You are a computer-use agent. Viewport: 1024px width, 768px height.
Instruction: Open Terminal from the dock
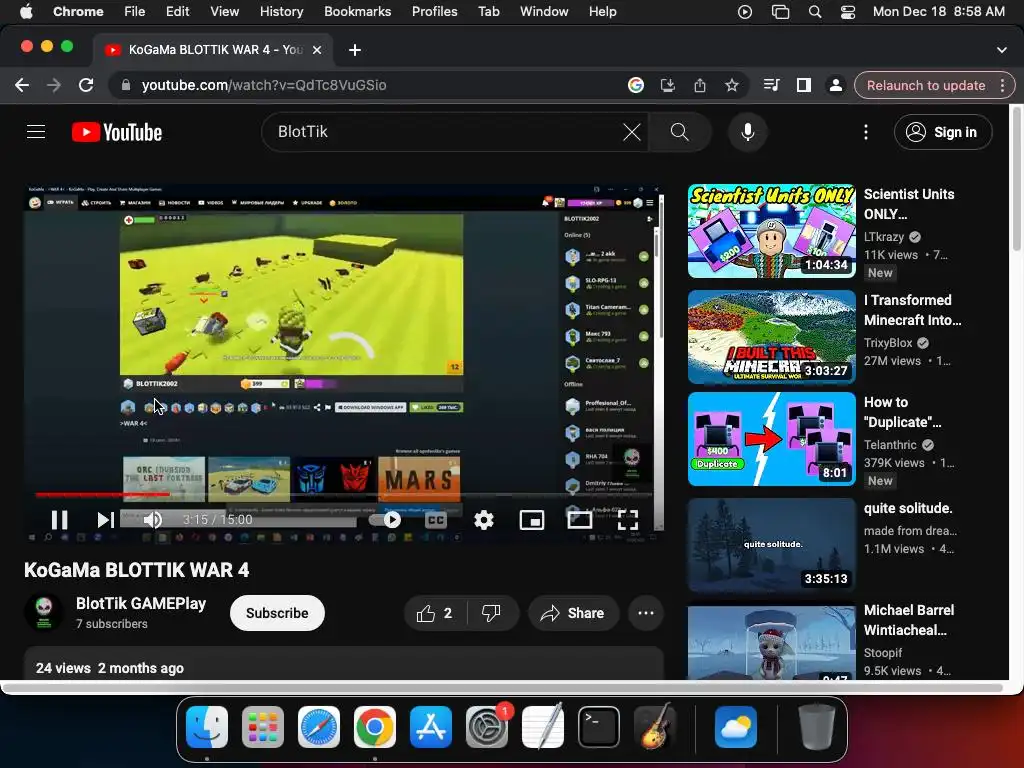tap(599, 727)
